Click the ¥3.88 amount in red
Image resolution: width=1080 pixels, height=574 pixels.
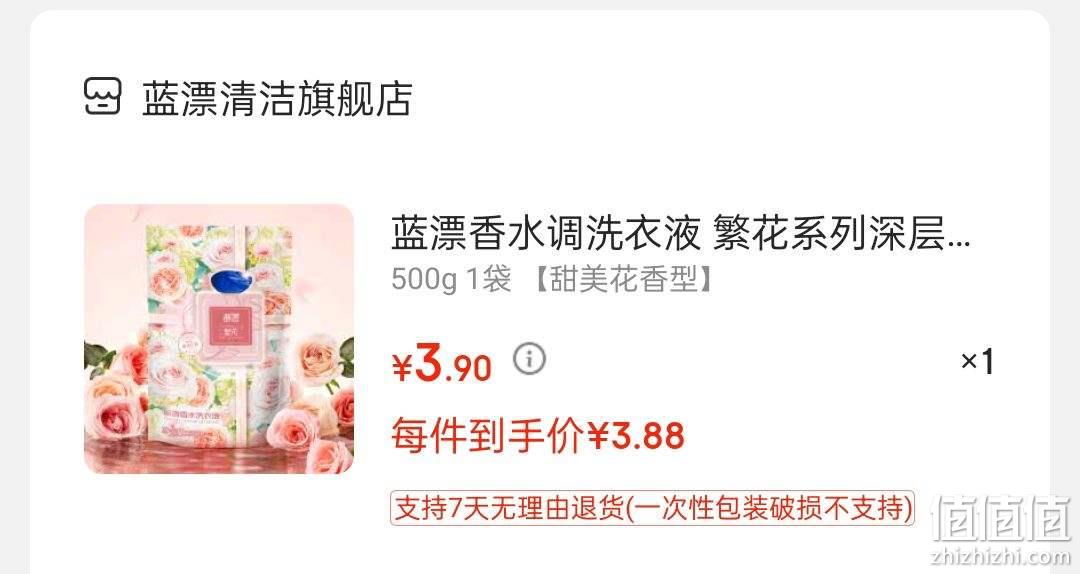click(636, 435)
